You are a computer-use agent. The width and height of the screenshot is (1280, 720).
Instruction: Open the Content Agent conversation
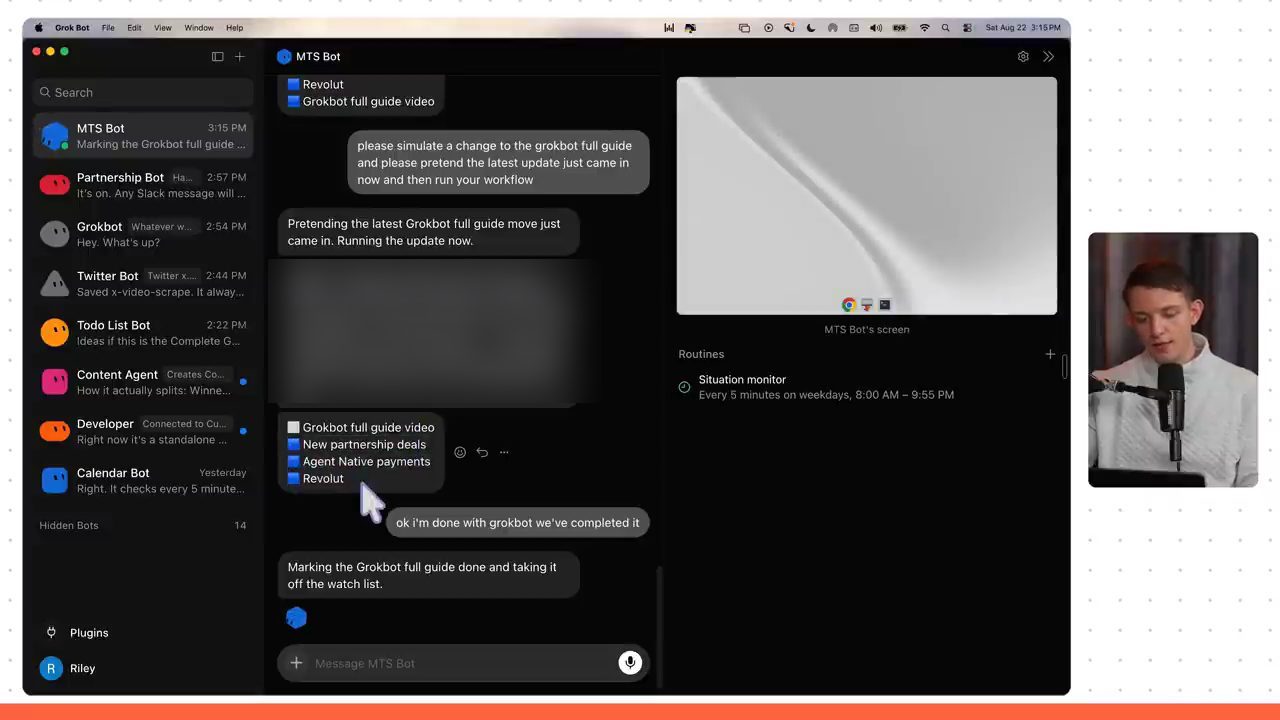click(x=143, y=382)
